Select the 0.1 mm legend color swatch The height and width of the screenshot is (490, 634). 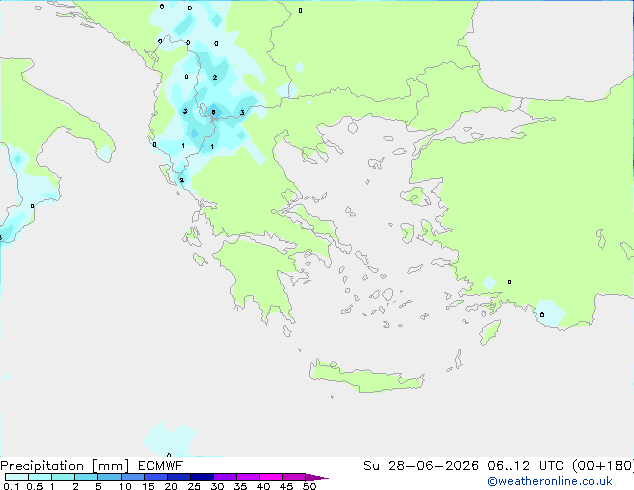coord(17,477)
